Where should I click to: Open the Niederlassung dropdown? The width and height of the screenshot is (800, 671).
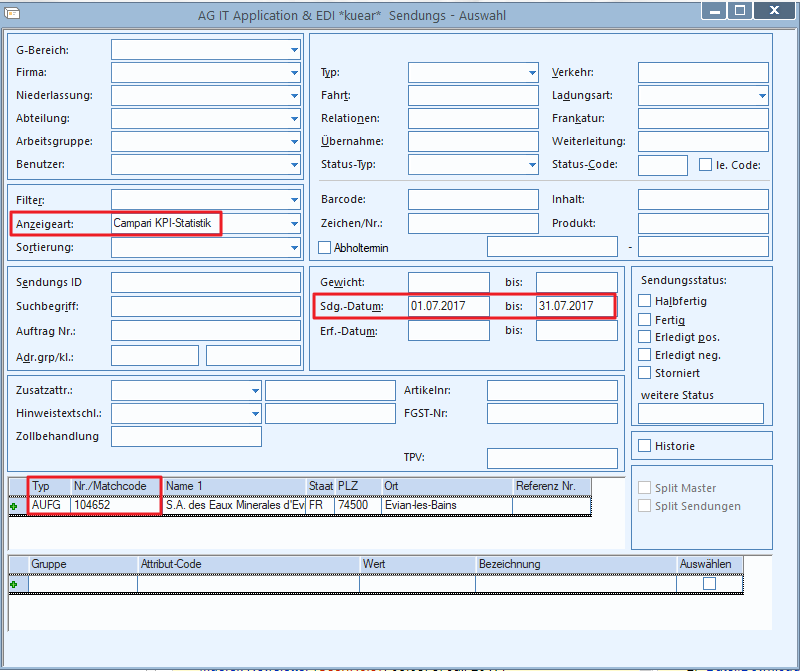pos(294,95)
